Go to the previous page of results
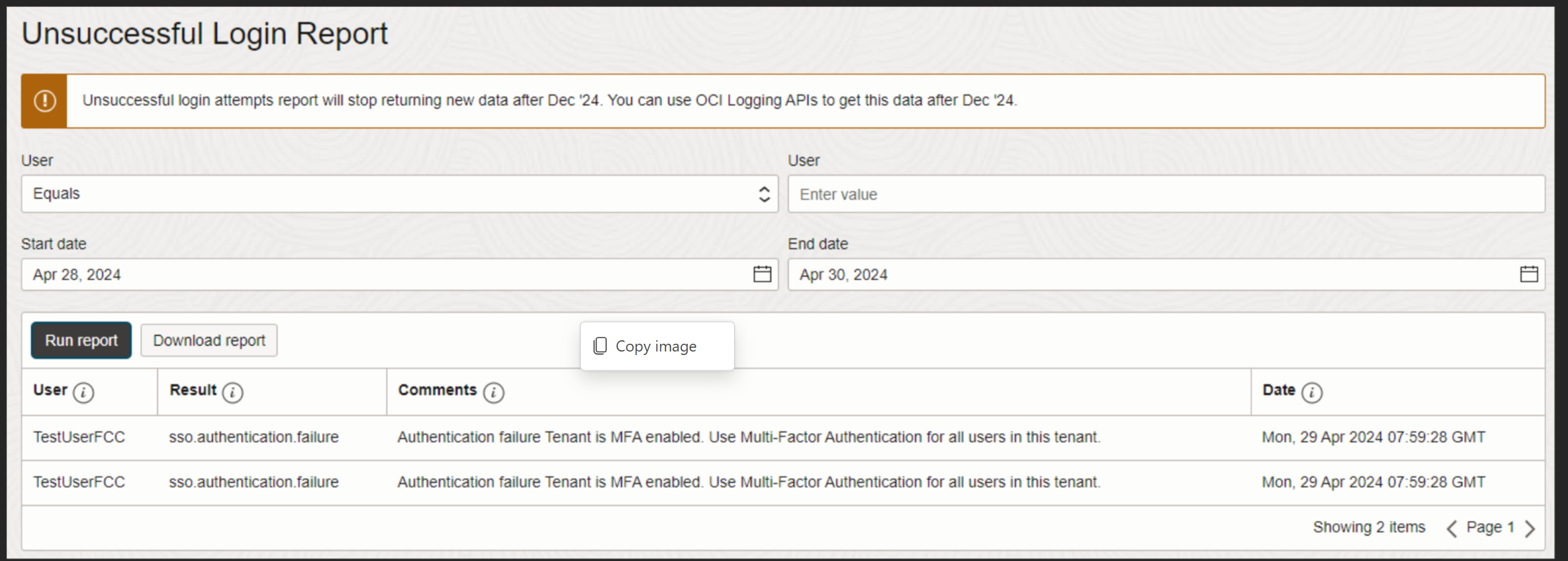 1451,529
